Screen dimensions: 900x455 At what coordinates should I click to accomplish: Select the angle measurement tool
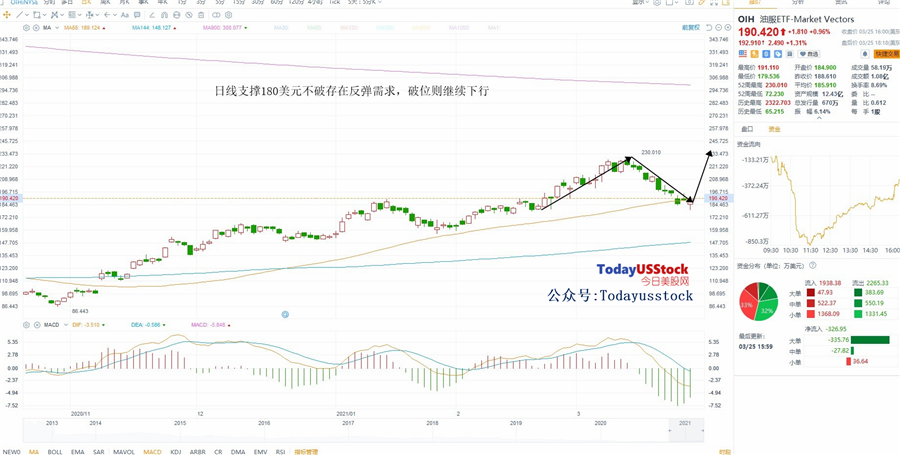click(152, 15)
